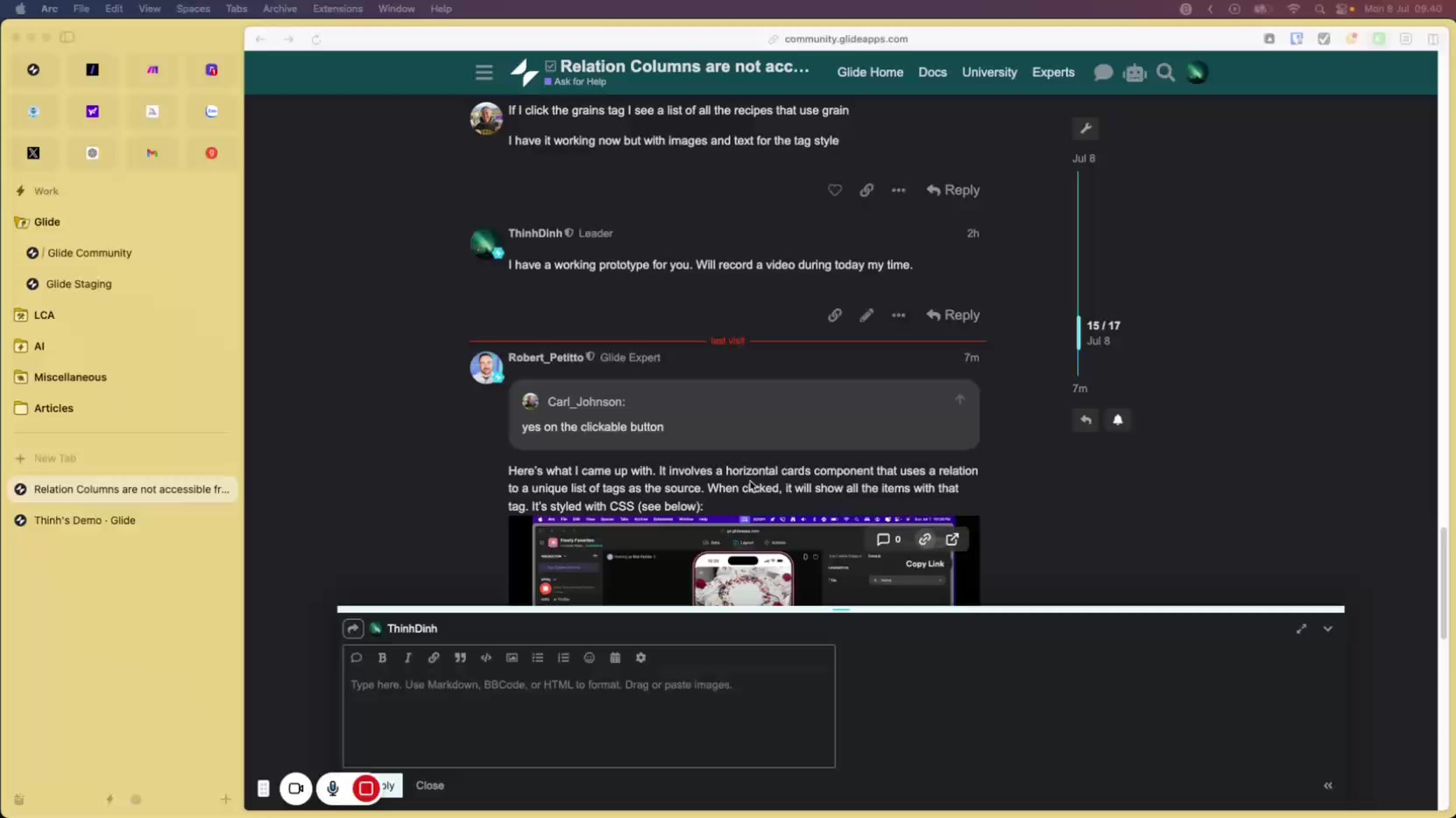The height and width of the screenshot is (818, 1456).
Task: Like the post with the heart icon
Action: tap(834, 190)
